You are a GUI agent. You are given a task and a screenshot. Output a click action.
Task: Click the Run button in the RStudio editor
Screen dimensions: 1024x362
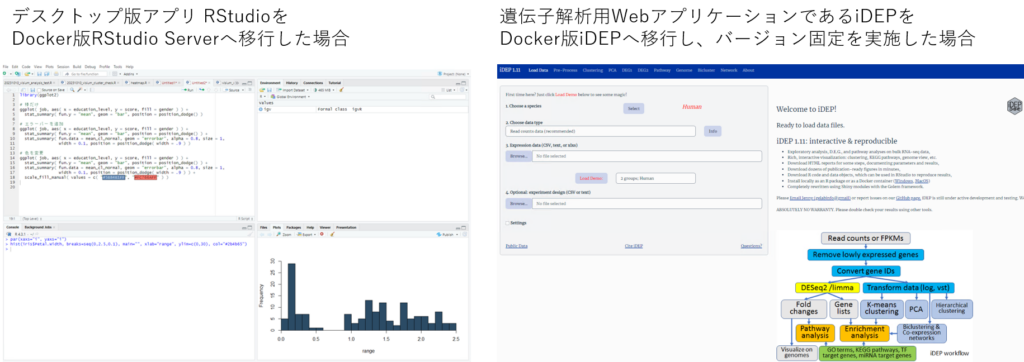(187, 90)
